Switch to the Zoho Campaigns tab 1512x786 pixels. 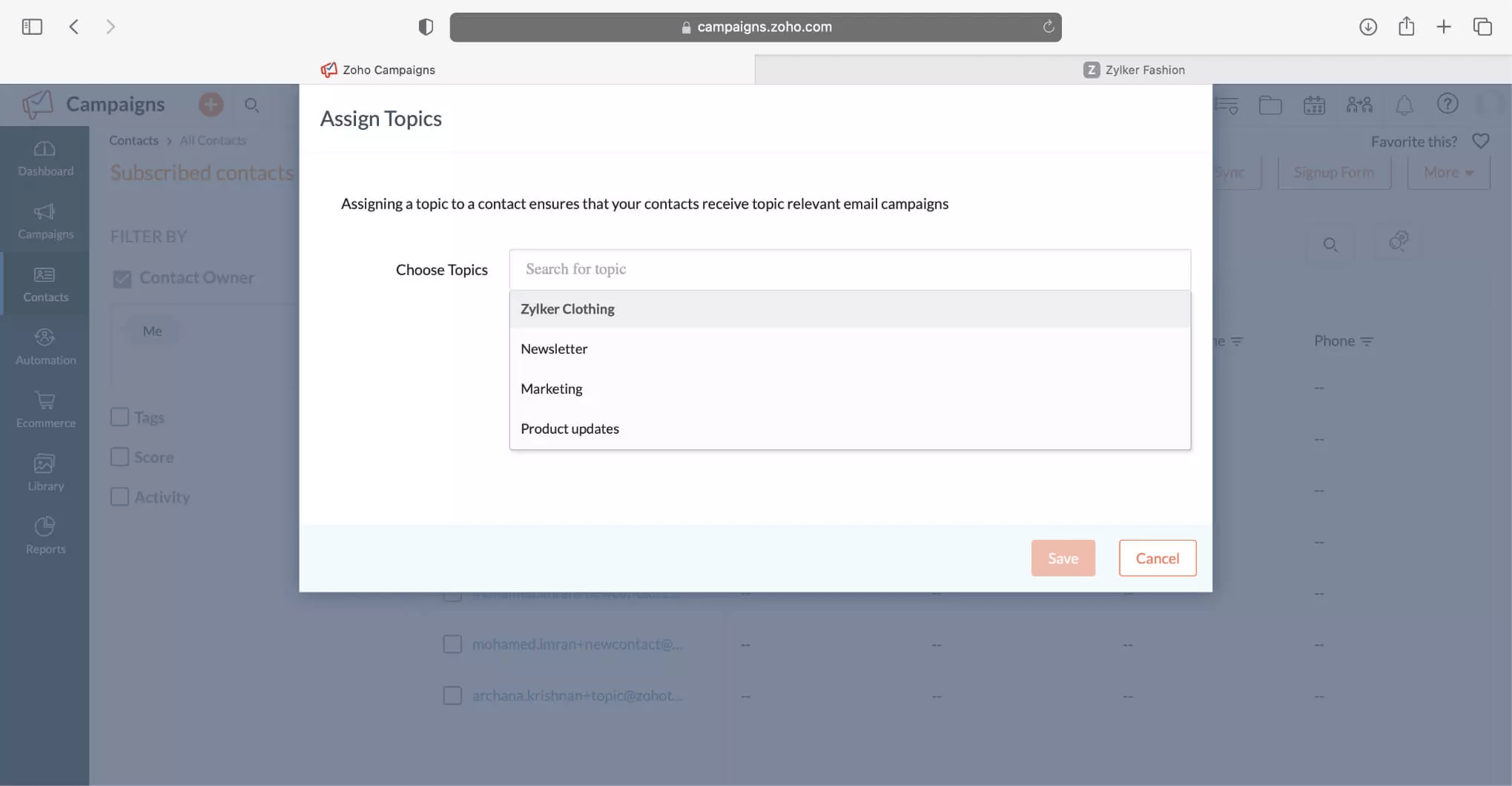tap(378, 70)
